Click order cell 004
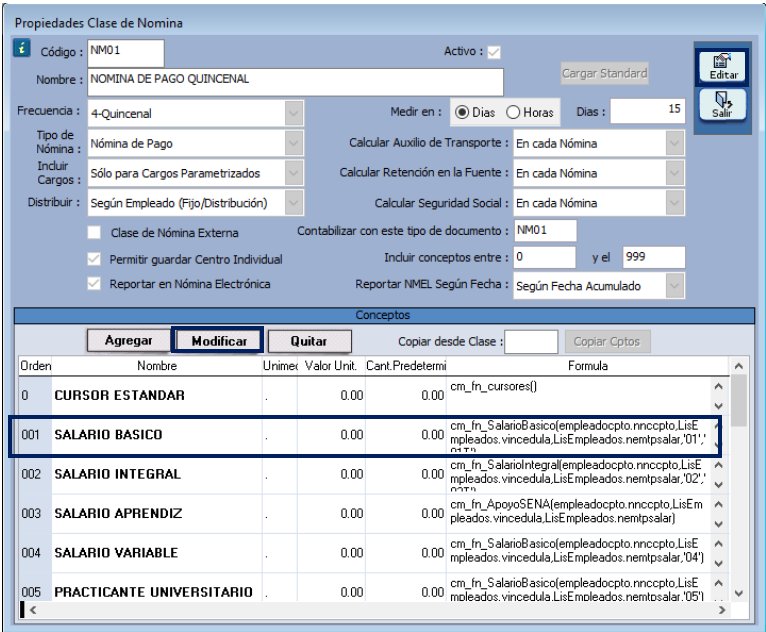 click(35, 553)
